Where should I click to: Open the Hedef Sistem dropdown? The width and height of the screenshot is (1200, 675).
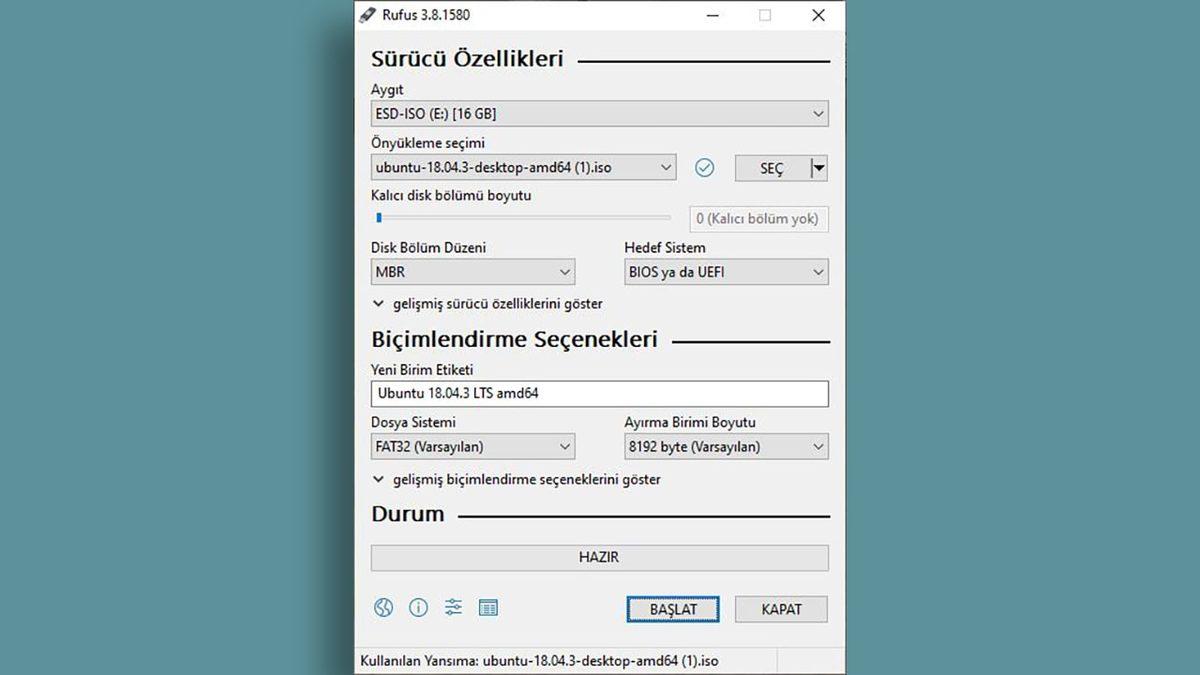pyautogui.click(x=726, y=271)
